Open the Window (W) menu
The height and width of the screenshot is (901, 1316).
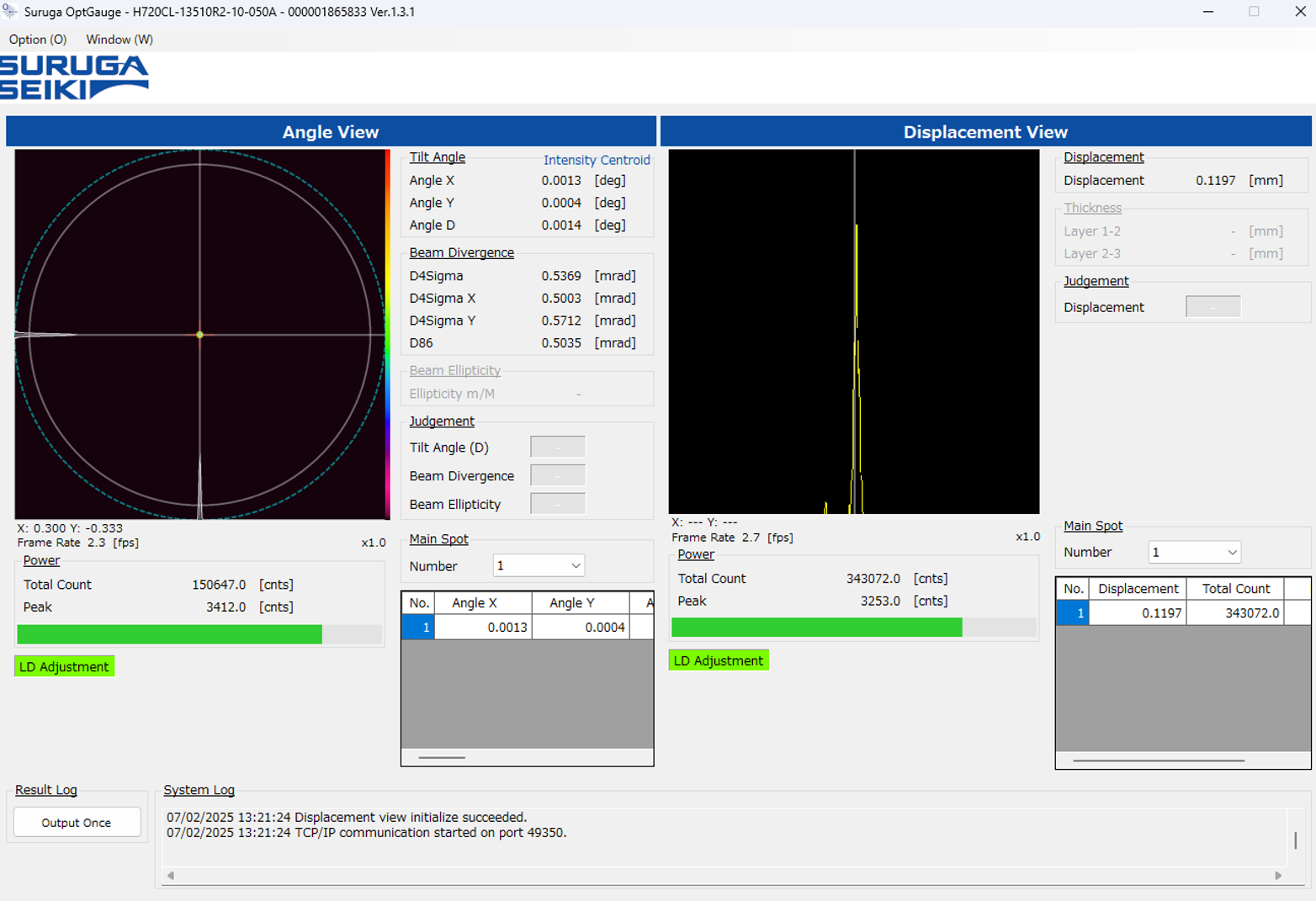(x=119, y=40)
